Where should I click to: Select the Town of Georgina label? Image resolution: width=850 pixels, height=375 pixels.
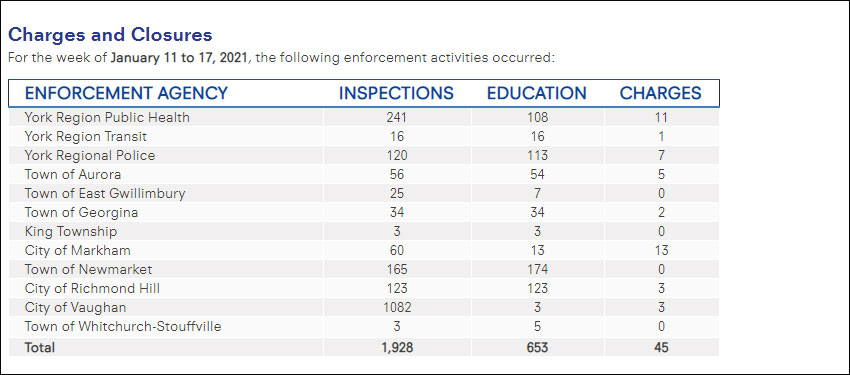pyautogui.click(x=81, y=212)
